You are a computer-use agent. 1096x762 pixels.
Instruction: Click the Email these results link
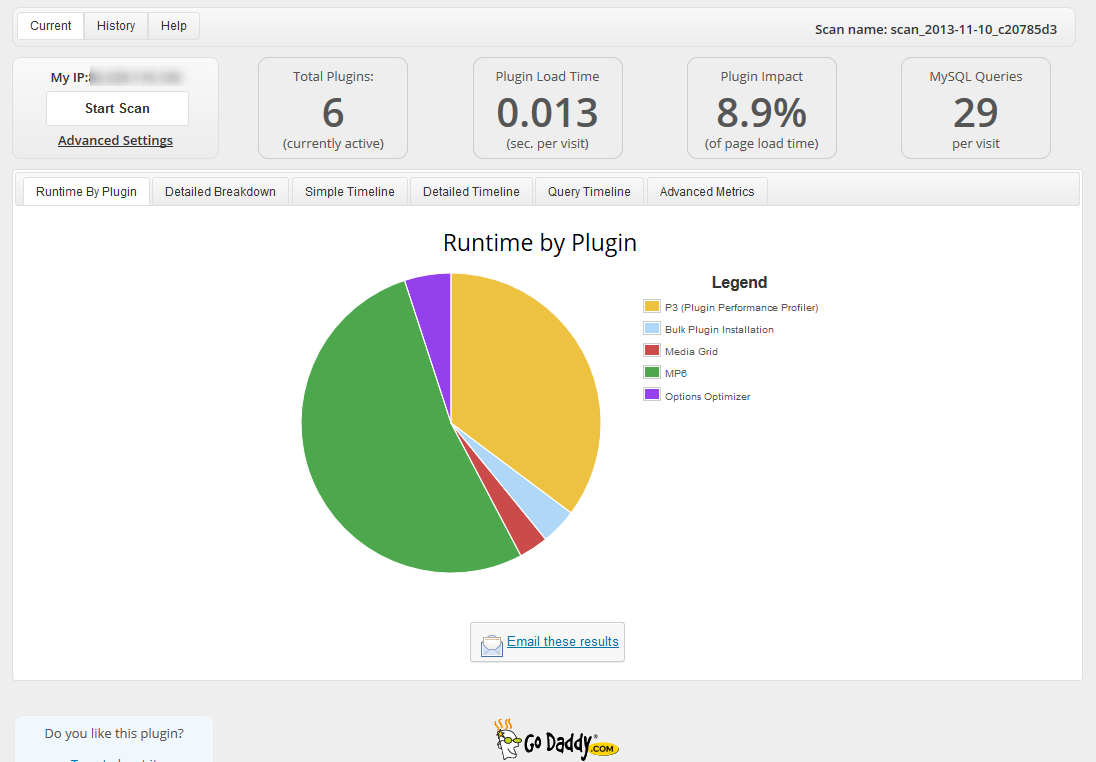pyautogui.click(x=563, y=642)
